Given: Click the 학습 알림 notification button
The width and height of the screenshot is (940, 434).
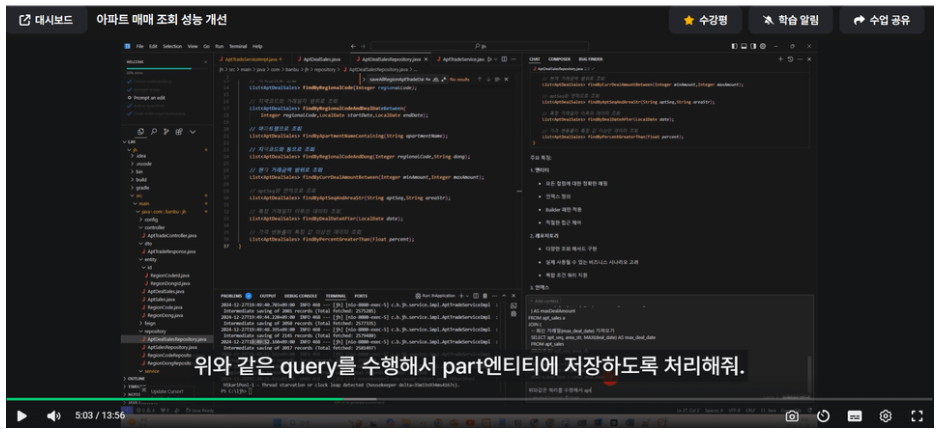Looking at the screenshot, I should (x=790, y=20).
